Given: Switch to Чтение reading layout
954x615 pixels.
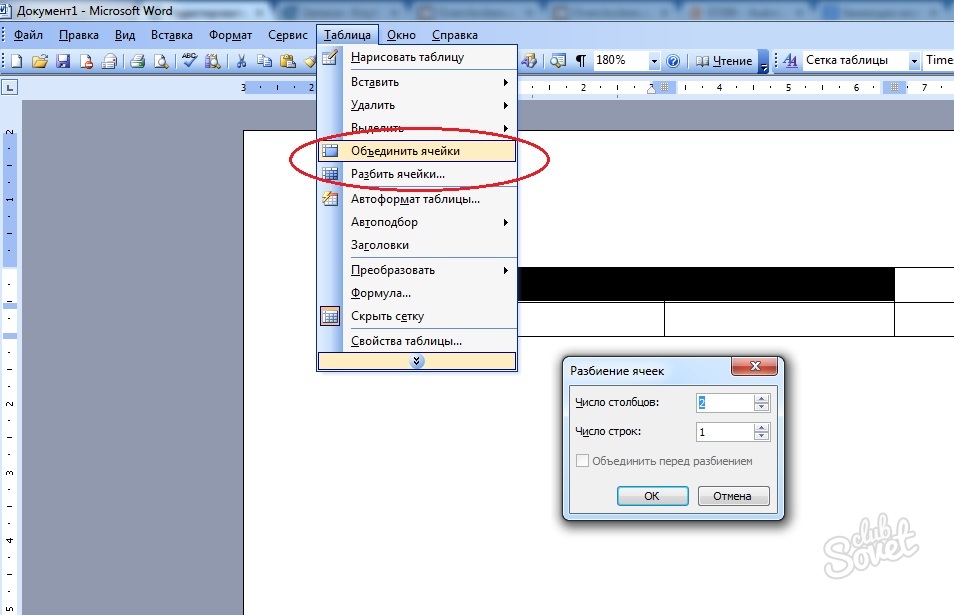Looking at the screenshot, I should [x=724, y=60].
